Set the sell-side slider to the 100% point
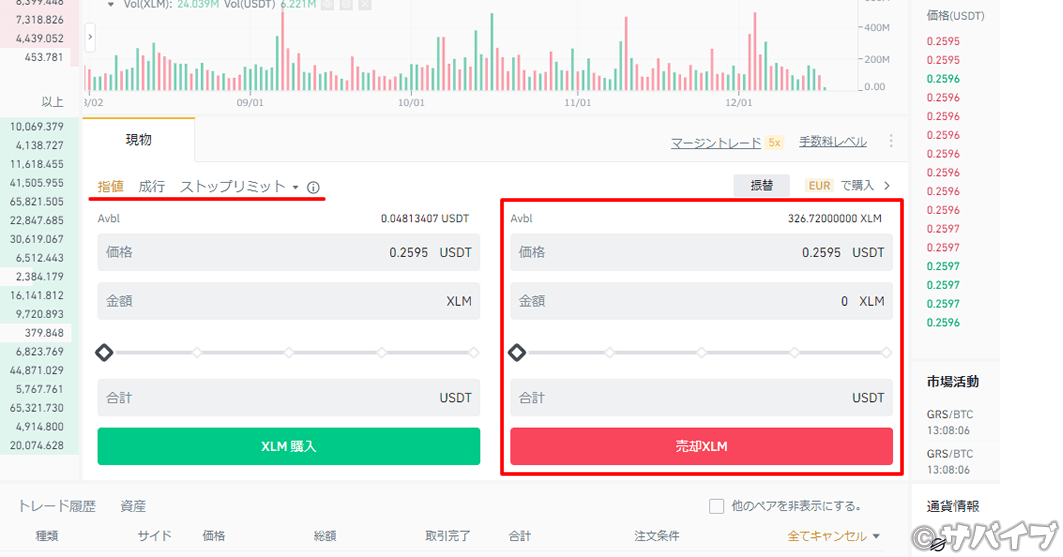1063x557 pixels. (886, 352)
